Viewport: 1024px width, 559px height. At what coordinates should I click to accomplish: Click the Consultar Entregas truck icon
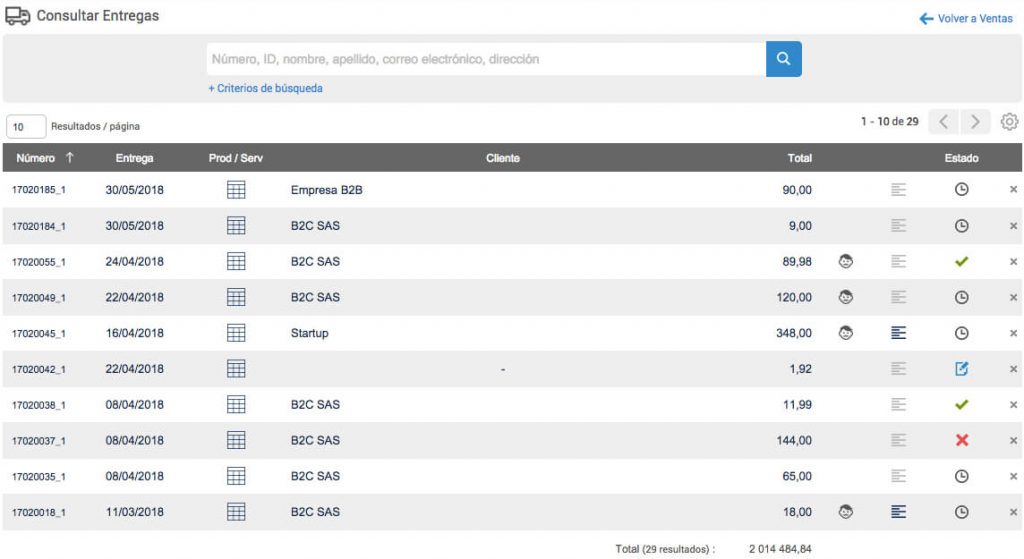coord(18,16)
